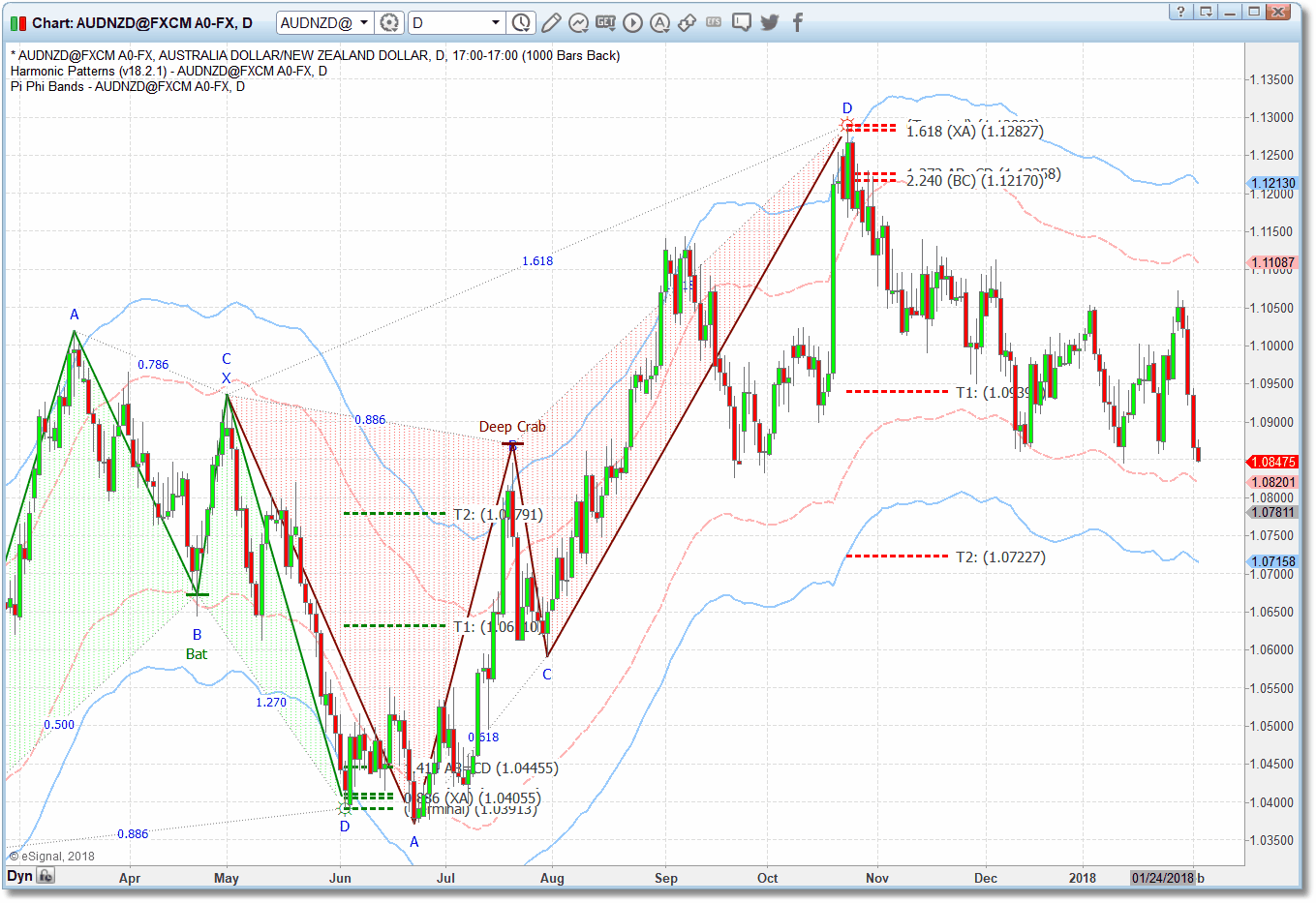
Task: Click the 0.786 ratio label
Action: pyautogui.click(x=153, y=365)
